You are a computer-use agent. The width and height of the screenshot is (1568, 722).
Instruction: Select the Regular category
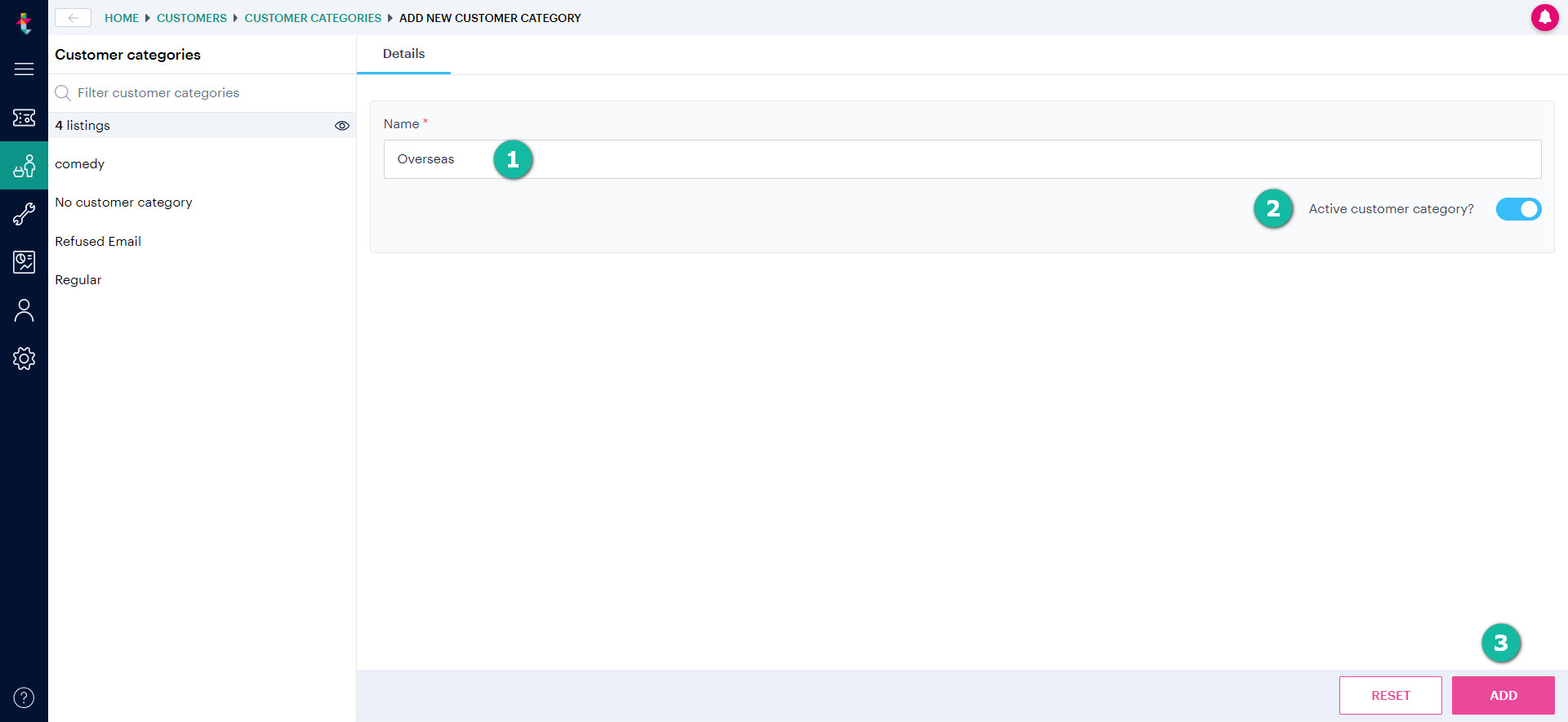(202, 280)
